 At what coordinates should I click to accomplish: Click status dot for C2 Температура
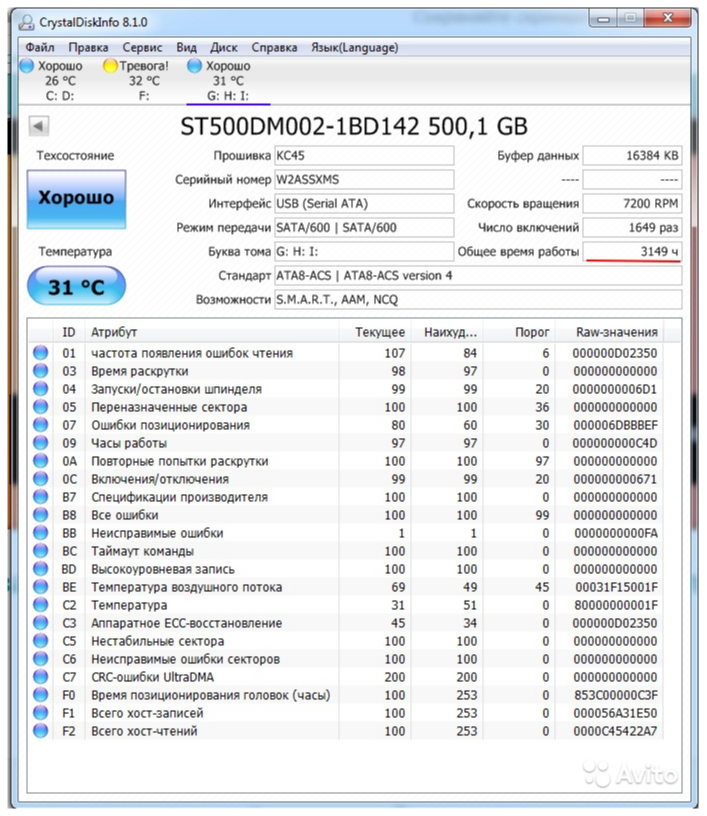tap(41, 605)
